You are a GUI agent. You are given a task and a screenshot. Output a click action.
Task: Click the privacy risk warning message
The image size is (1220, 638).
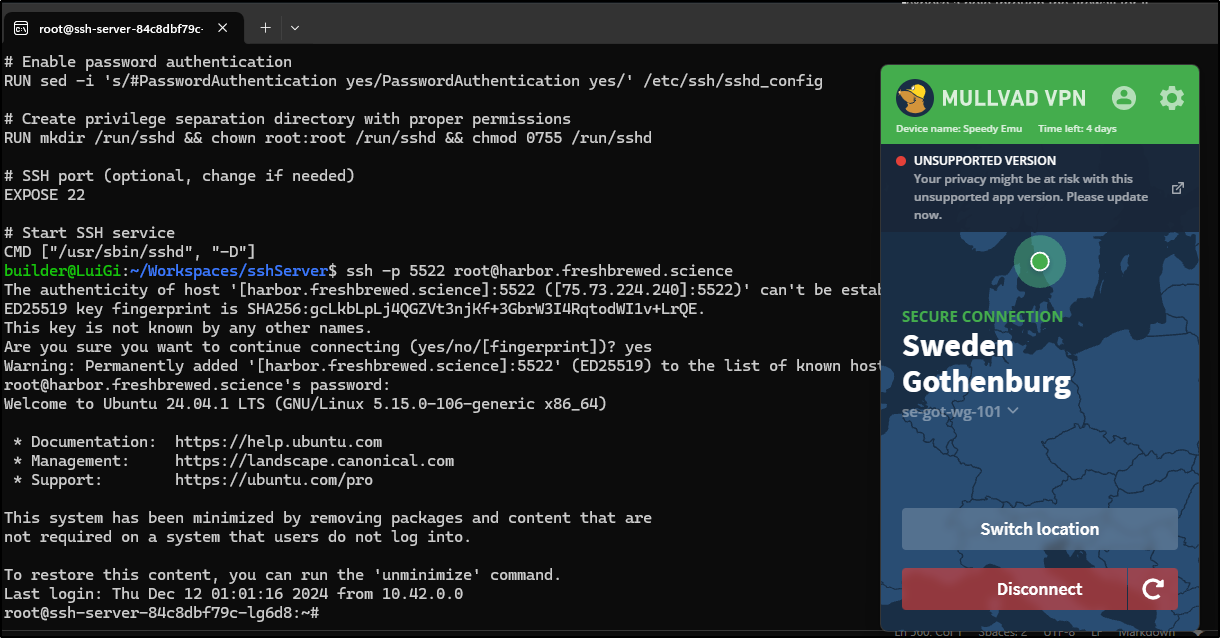point(1030,197)
